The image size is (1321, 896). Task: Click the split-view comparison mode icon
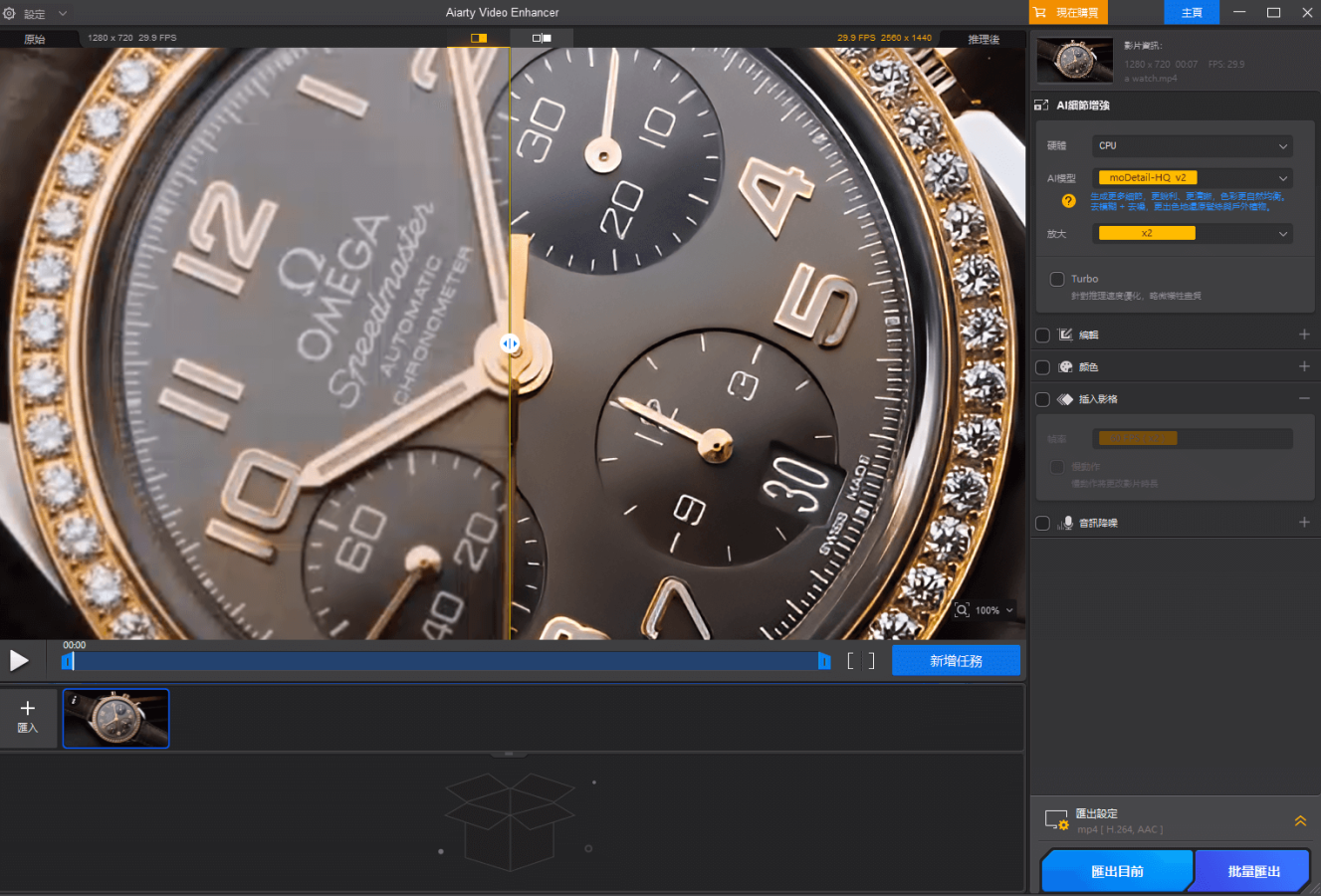coord(479,38)
